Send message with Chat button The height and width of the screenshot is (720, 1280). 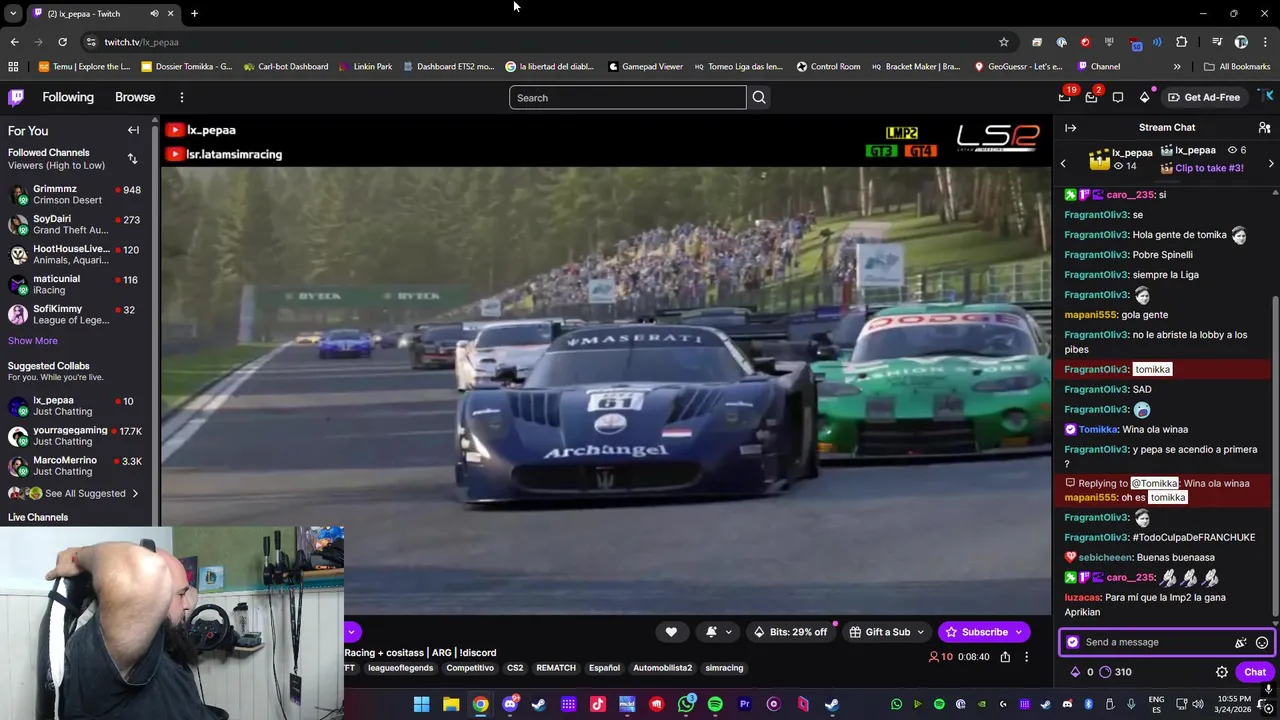[x=1255, y=672]
